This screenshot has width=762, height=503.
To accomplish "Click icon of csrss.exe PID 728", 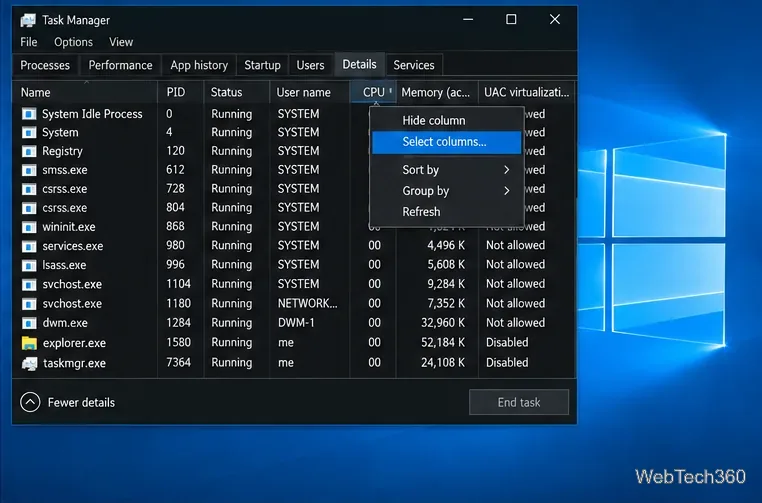I will tap(29, 190).
